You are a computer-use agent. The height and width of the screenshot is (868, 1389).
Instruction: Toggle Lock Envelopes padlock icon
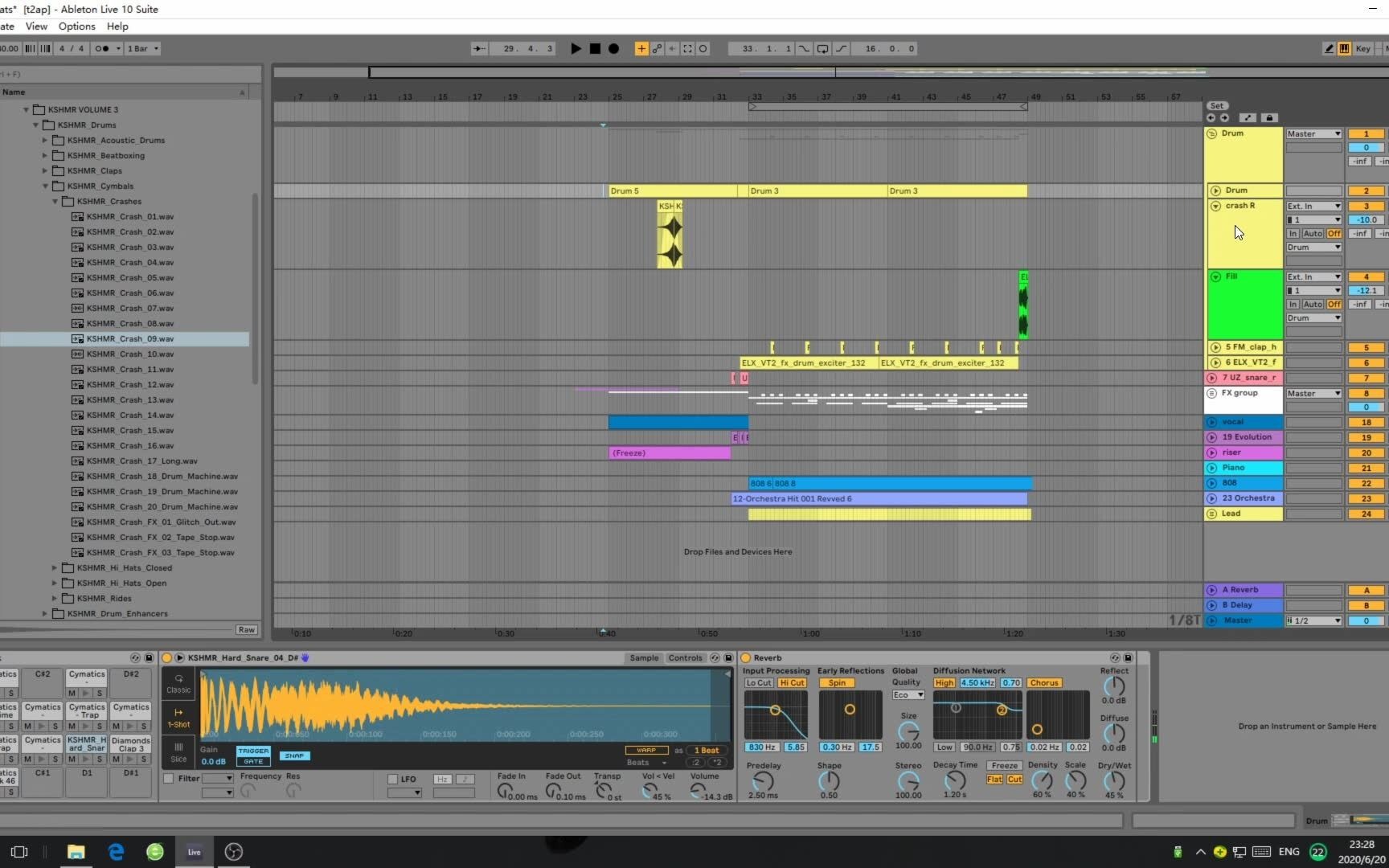click(1269, 117)
